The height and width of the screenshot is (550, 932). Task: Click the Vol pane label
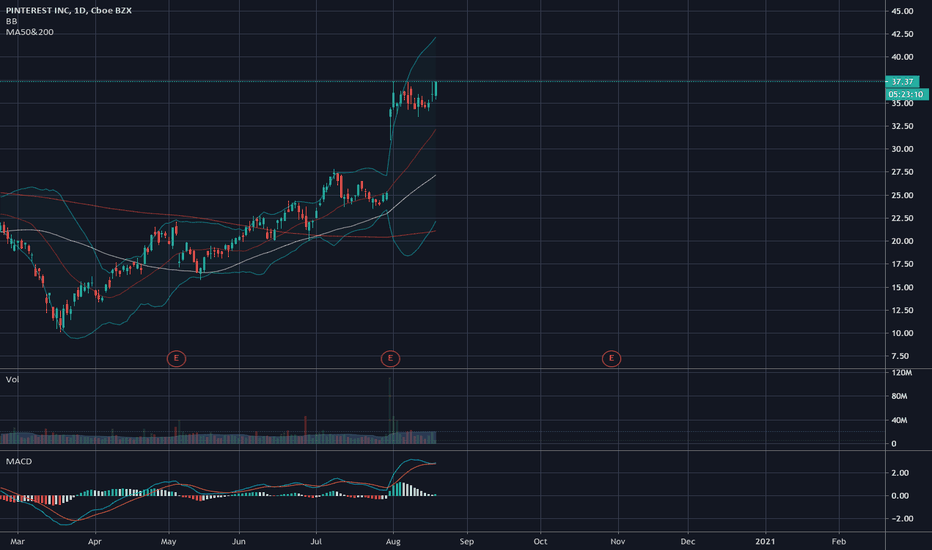click(12, 379)
